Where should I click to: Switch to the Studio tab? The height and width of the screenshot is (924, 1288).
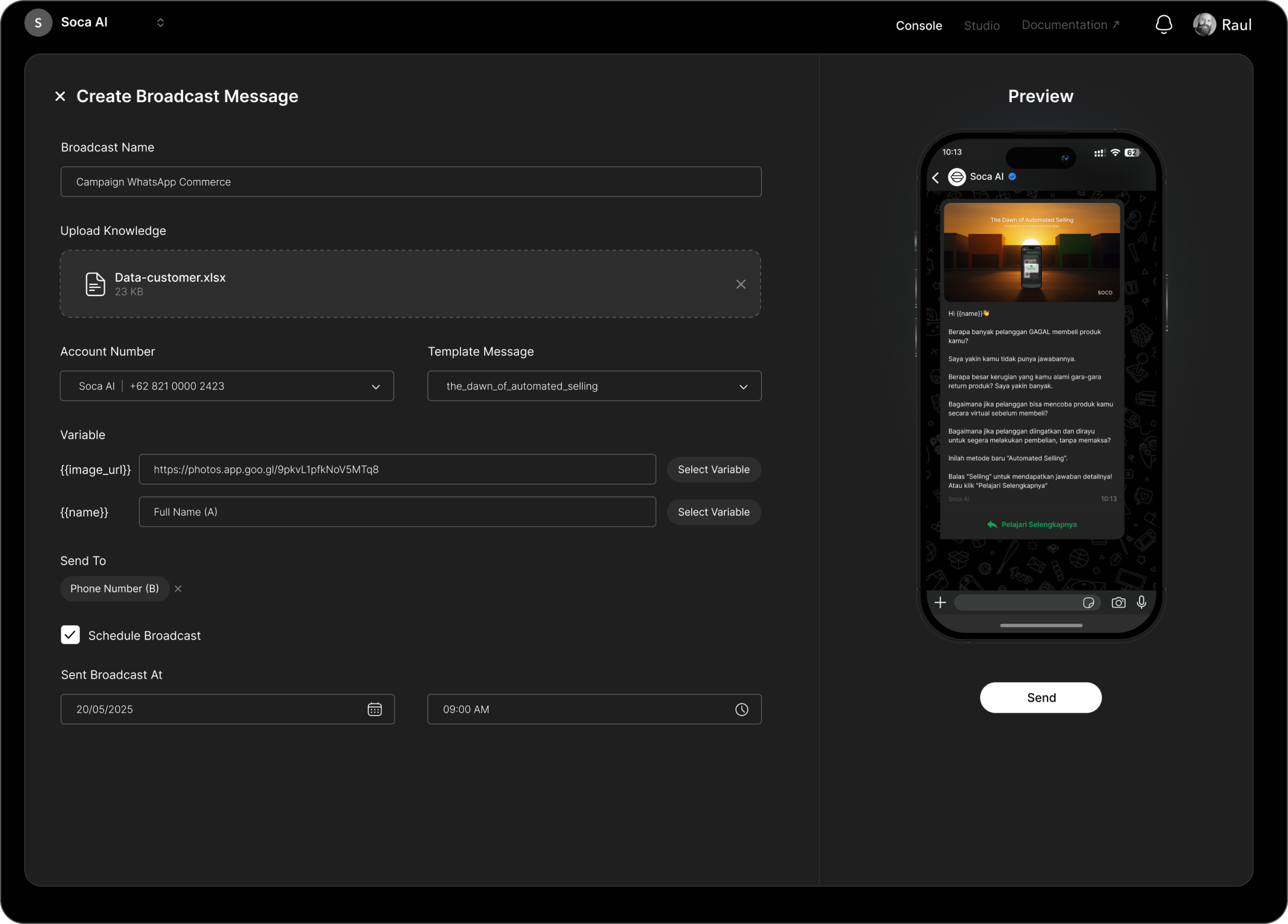(981, 25)
